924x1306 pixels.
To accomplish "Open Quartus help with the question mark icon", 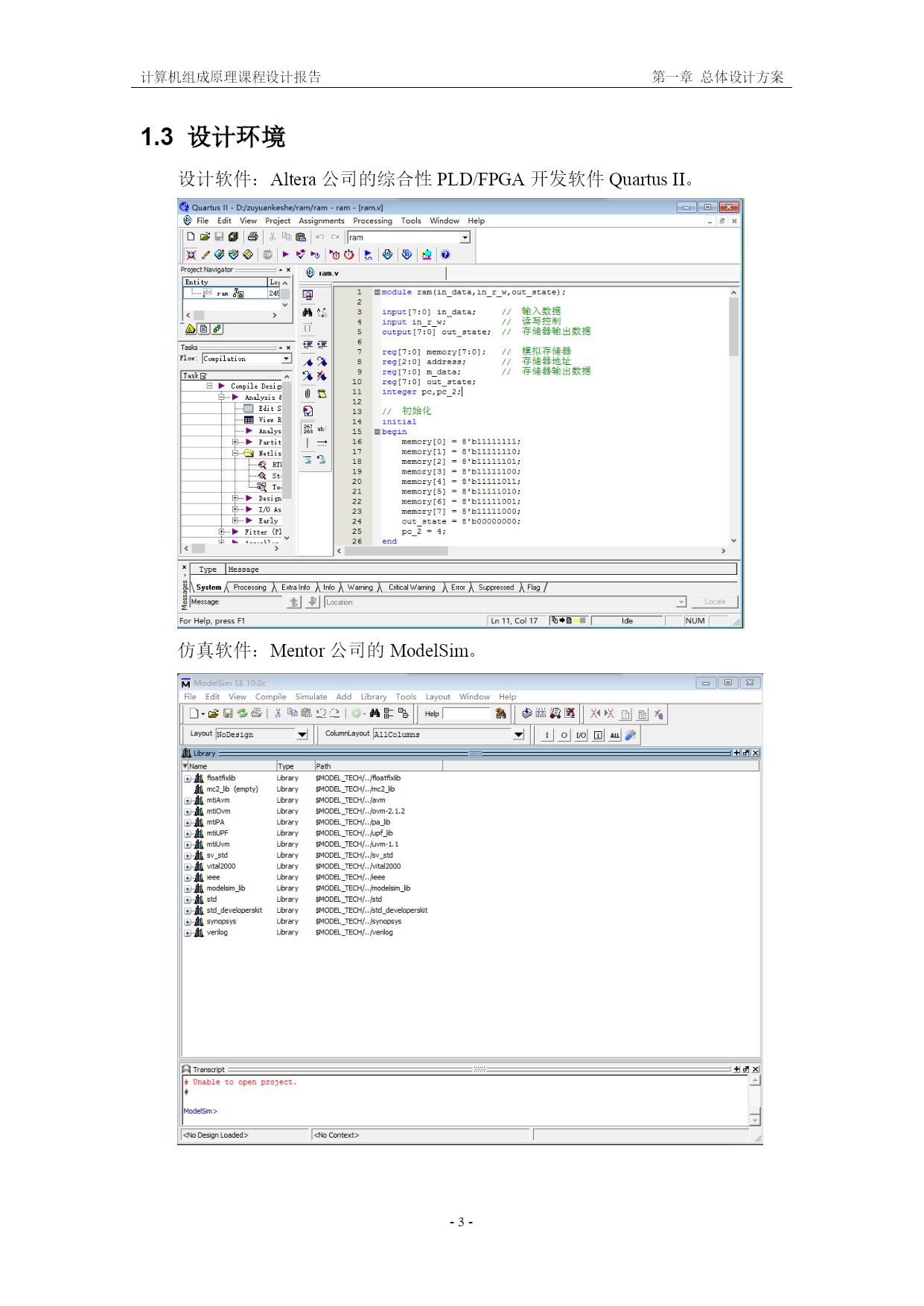I will 445,255.
